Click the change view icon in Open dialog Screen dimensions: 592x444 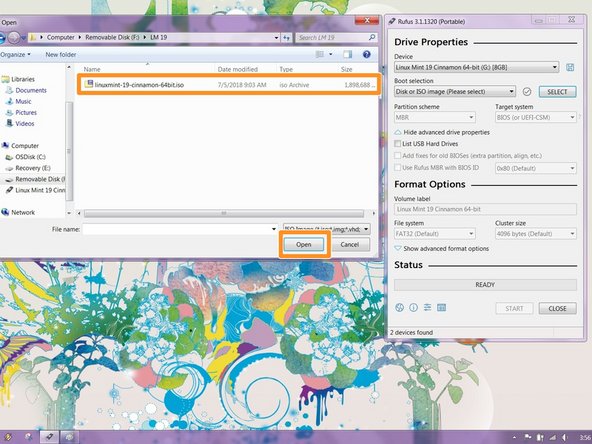tap(319, 54)
